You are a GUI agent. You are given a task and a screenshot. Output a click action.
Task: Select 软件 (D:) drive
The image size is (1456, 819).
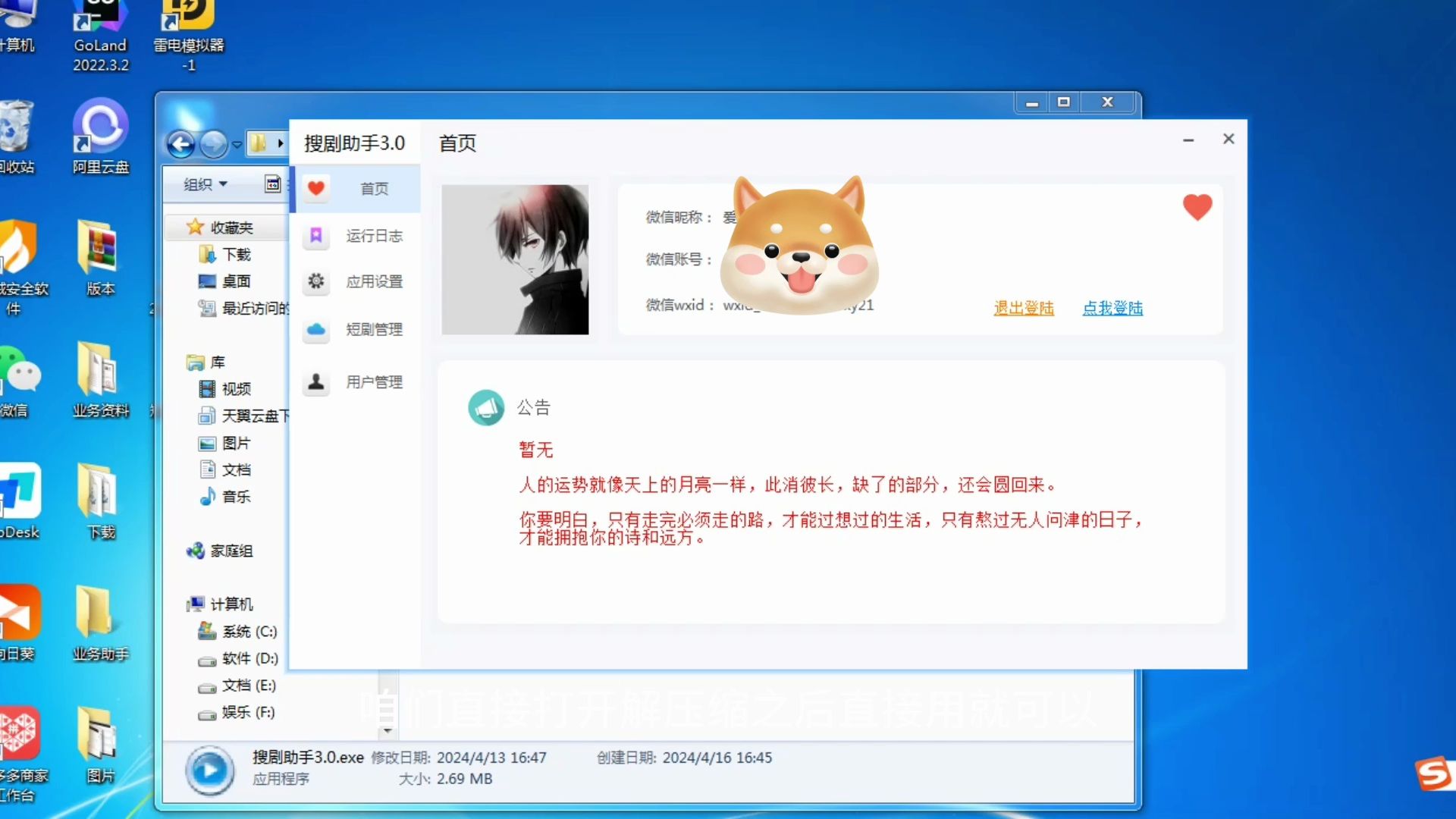[x=238, y=658]
